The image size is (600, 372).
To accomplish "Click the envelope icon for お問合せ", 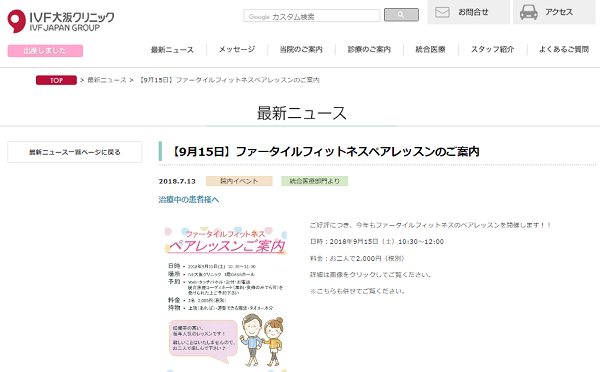I will [442, 12].
